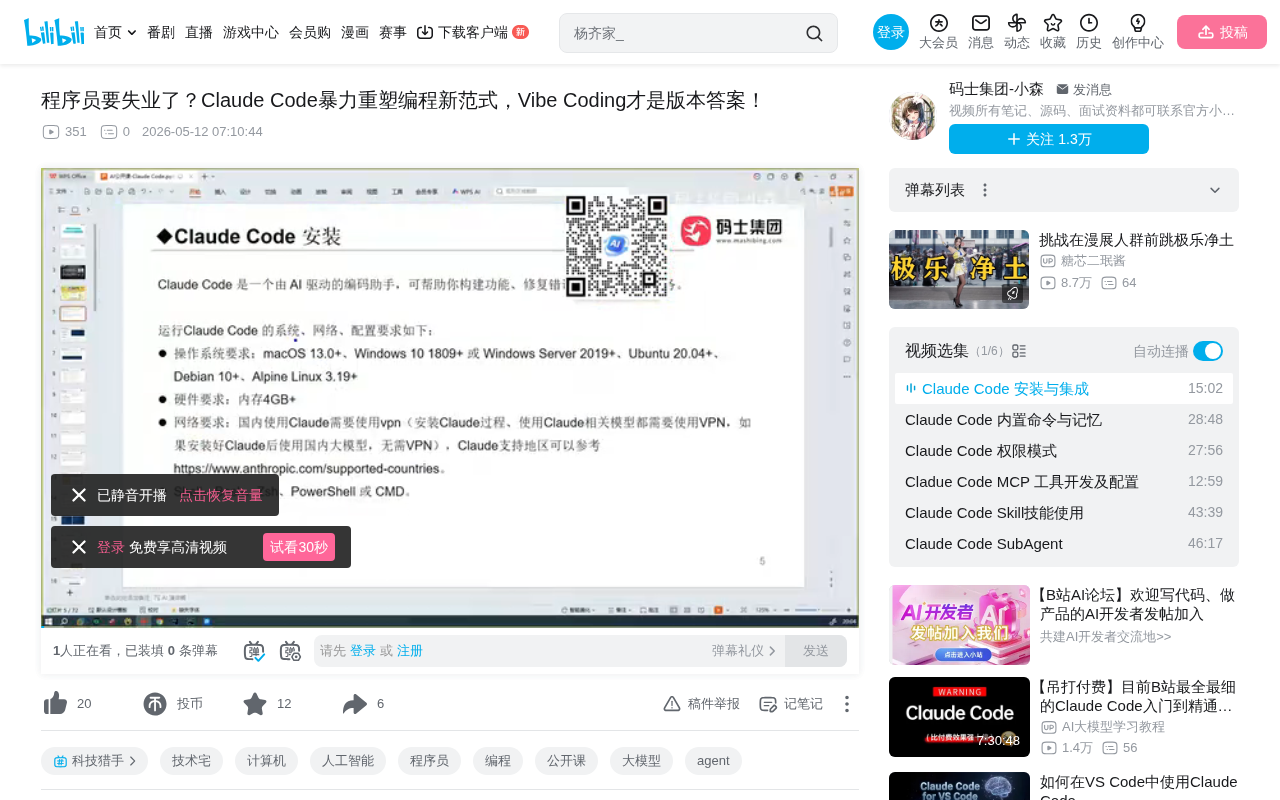The width and height of the screenshot is (1280, 800).
Task: Open uploader name AI大模型学习教程
Action: pyautogui.click(x=1113, y=727)
